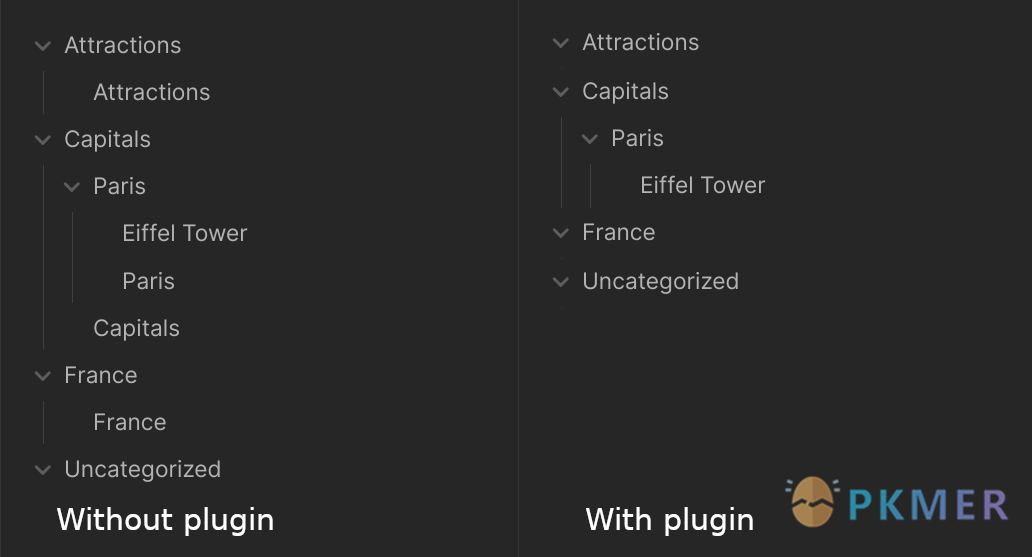
Task: Collapse the Attractions folder in the right panel
Action: click(561, 43)
